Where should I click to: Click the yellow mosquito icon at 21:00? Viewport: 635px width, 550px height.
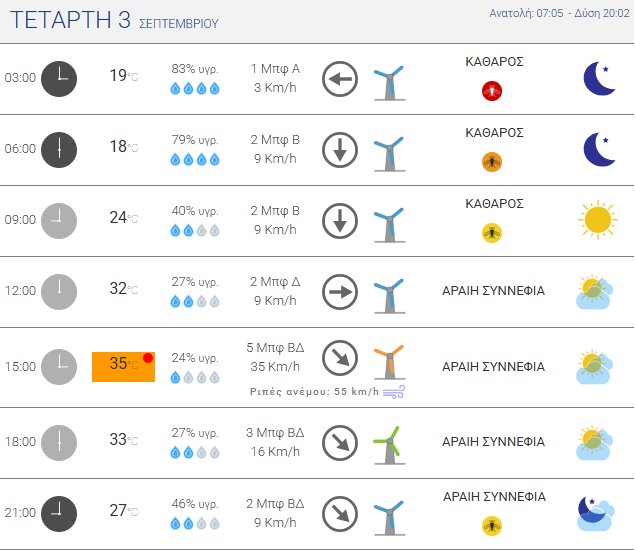(492, 525)
